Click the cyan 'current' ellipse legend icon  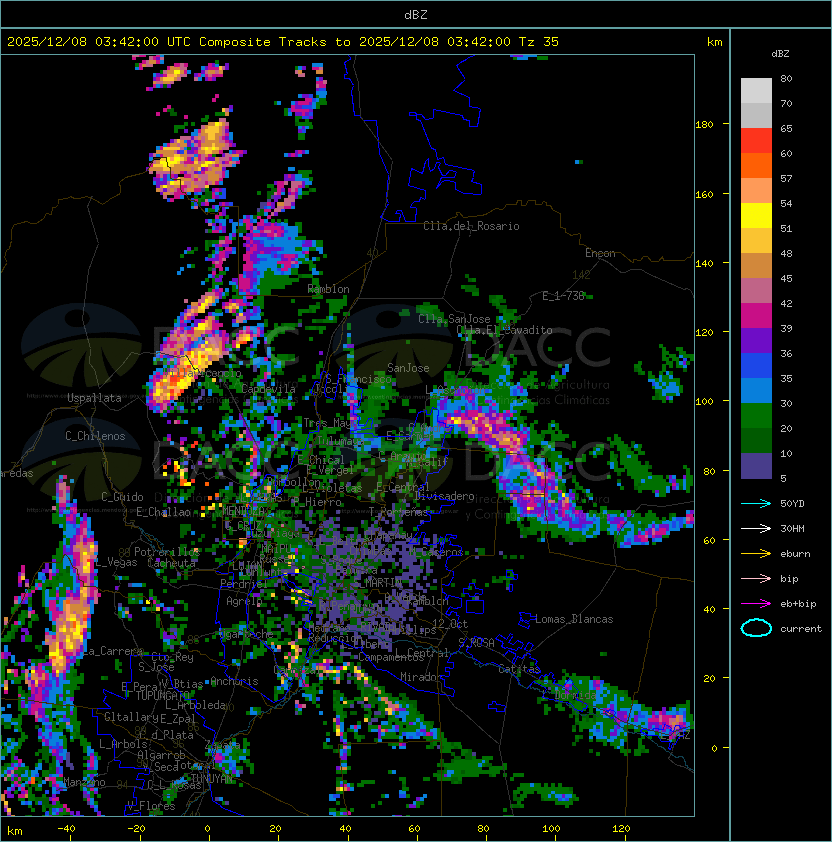(x=756, y=628)
